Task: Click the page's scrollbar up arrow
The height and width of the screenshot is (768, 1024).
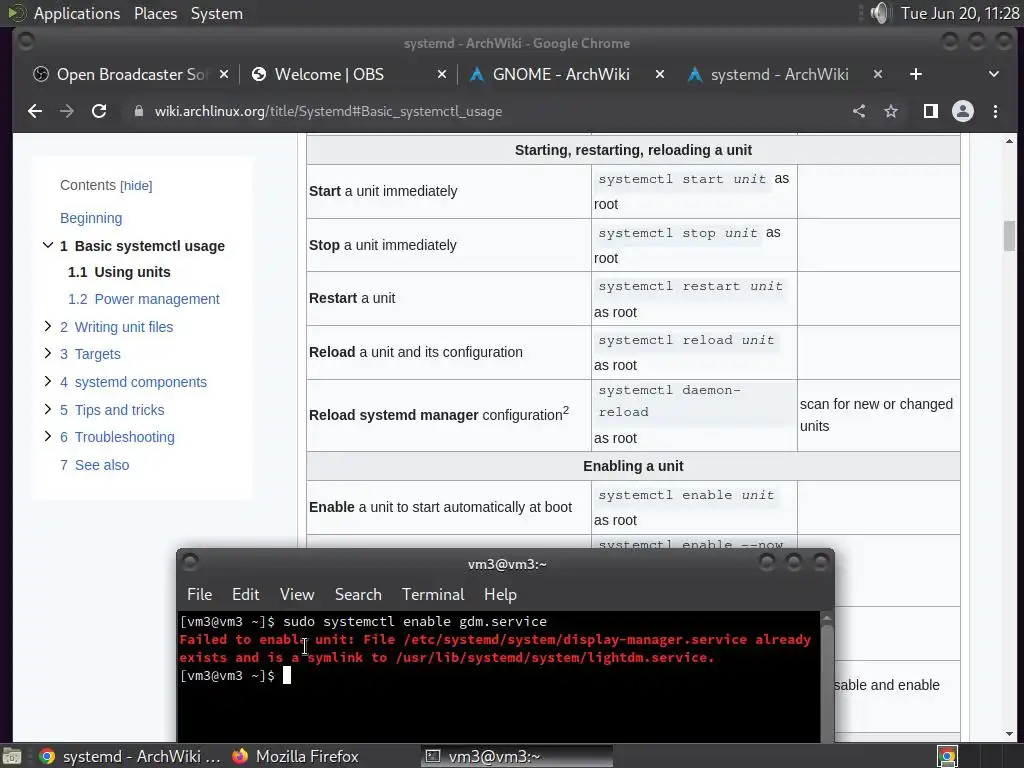Action: click(1010, 141)
